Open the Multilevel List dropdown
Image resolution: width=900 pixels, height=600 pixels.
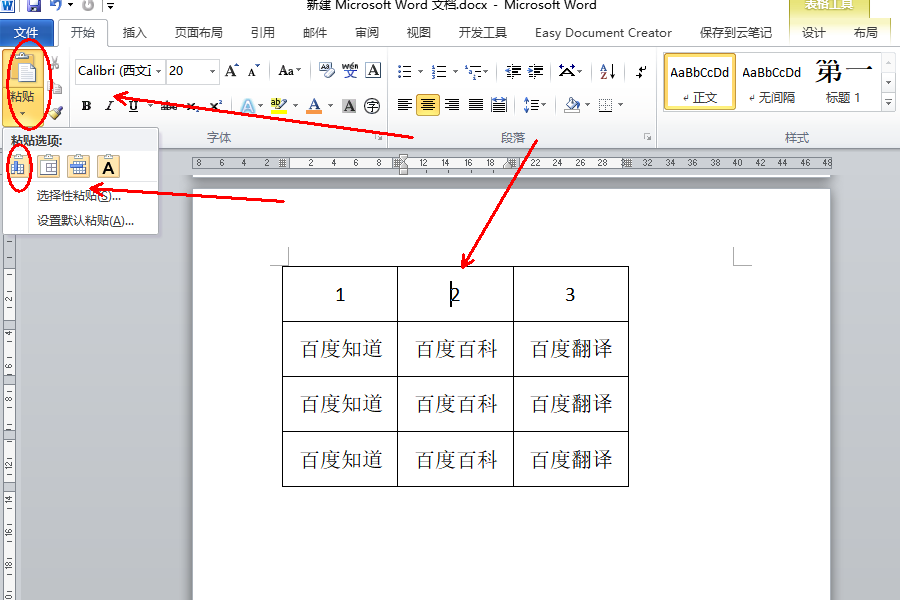[476, 72]
